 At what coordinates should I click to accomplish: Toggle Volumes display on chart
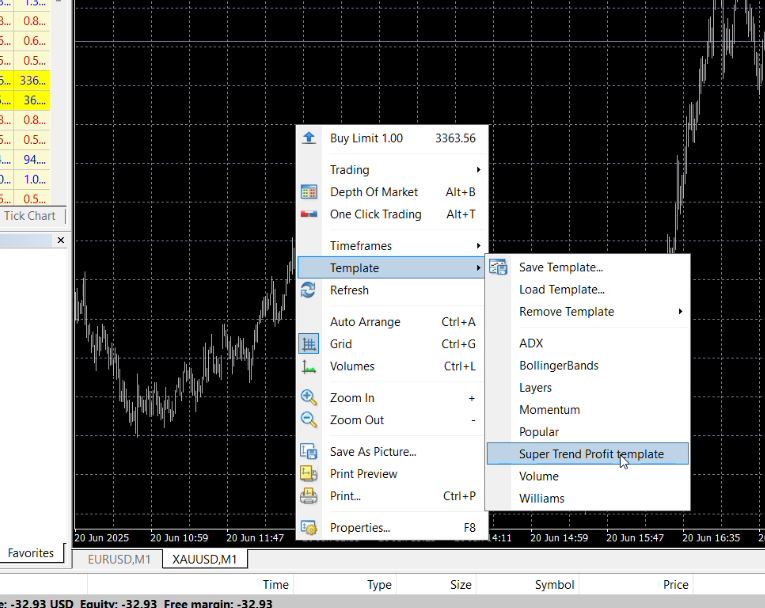pyautogui.click(x=352, y=366)
